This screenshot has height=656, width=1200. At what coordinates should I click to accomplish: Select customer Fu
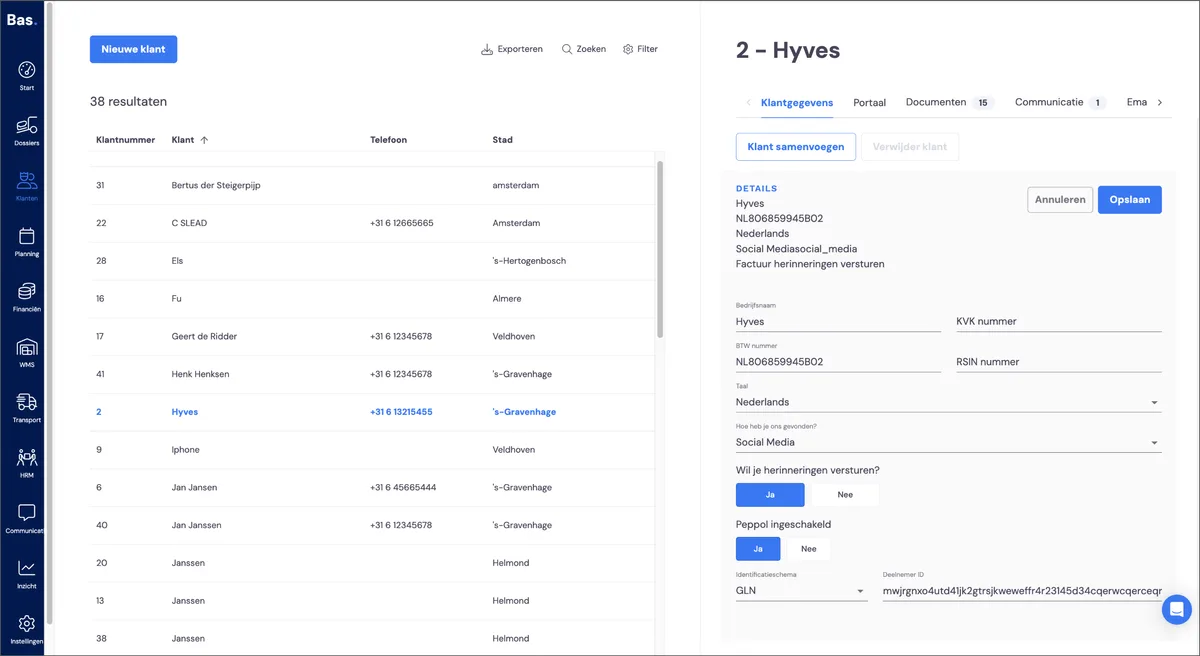(x=372, y=298)
